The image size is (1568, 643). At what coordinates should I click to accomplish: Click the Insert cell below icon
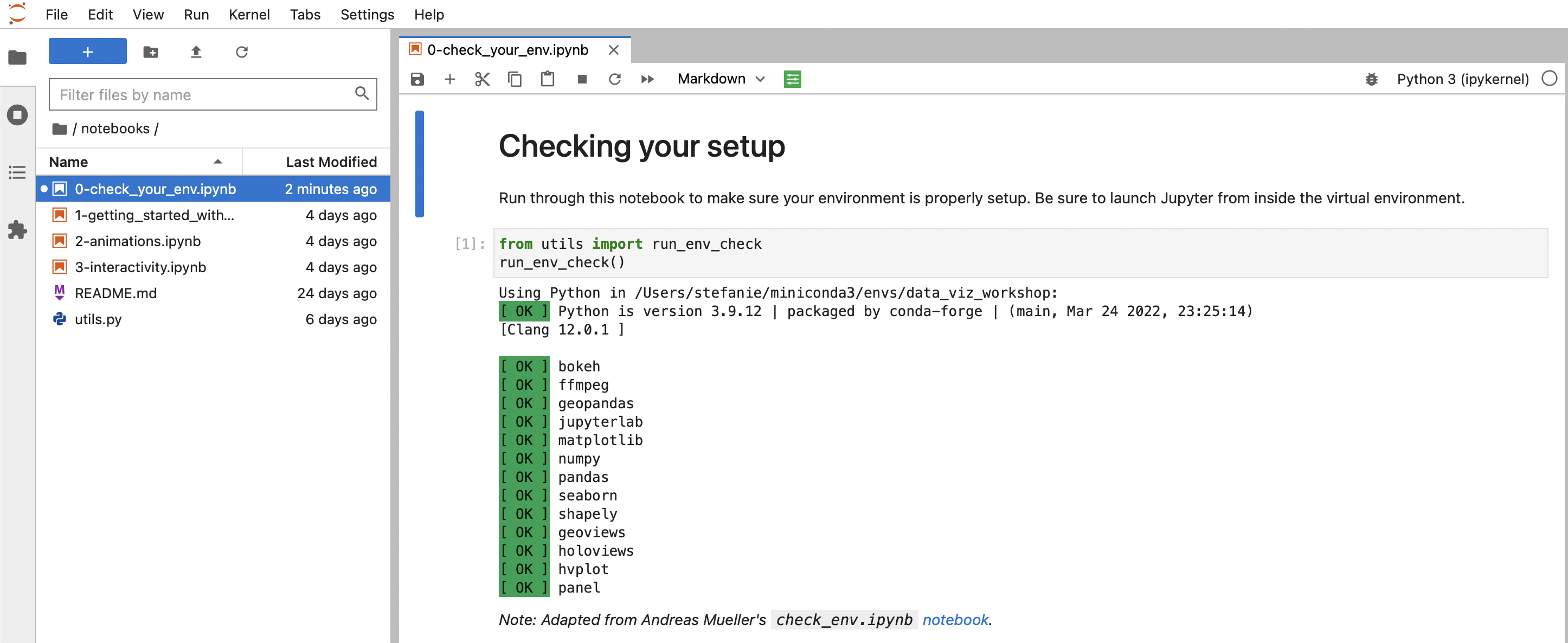pyautogui.click(x=450, y=78)
